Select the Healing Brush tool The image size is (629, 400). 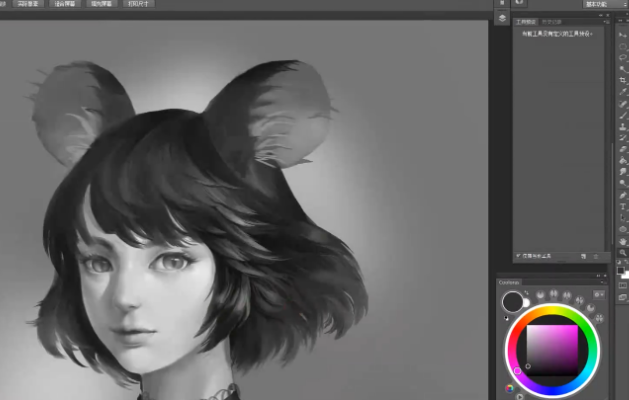click(x=623, y=104)
